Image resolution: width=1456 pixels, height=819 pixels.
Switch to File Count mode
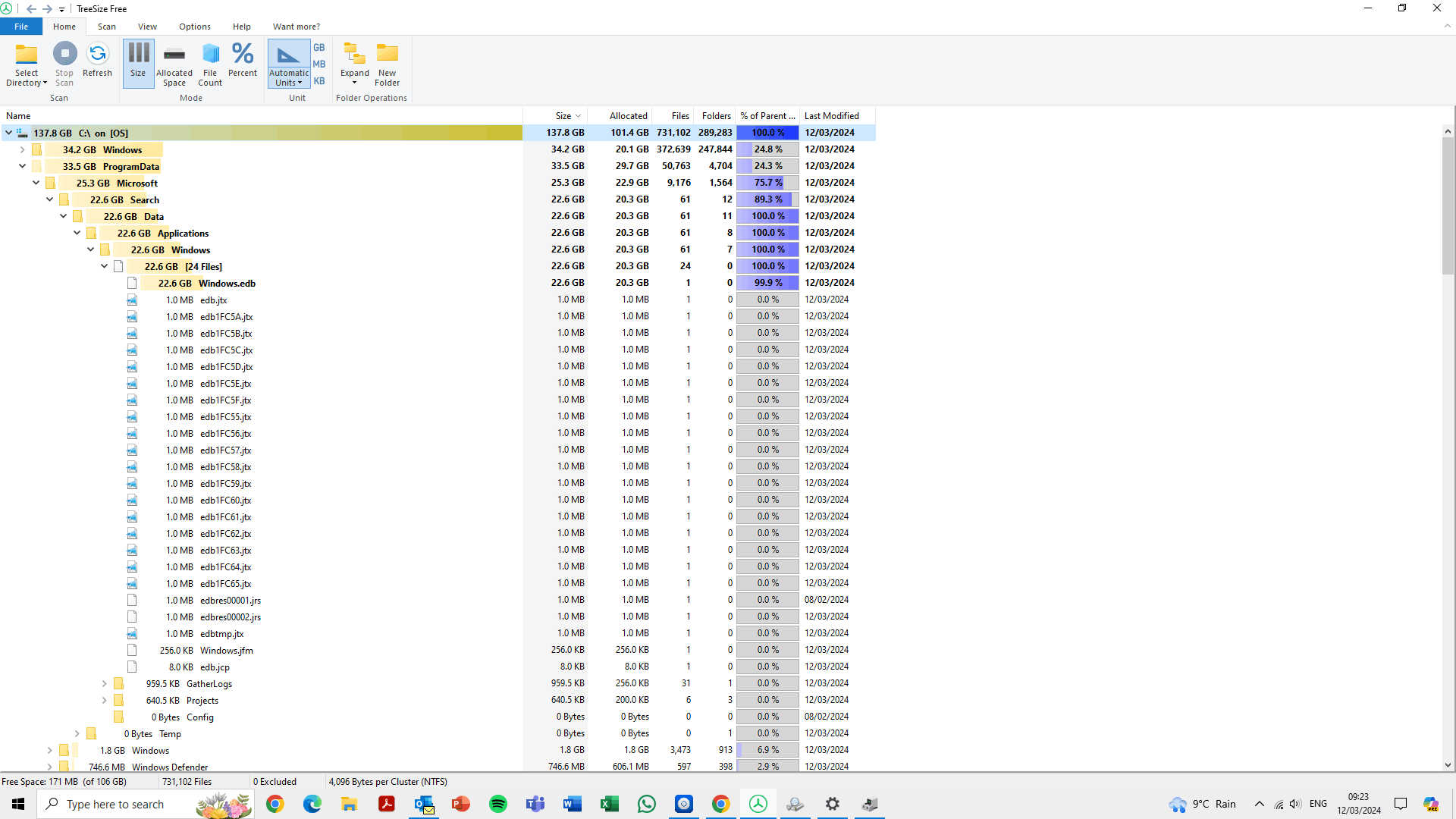pyautogui.click(x=210, y=64)
